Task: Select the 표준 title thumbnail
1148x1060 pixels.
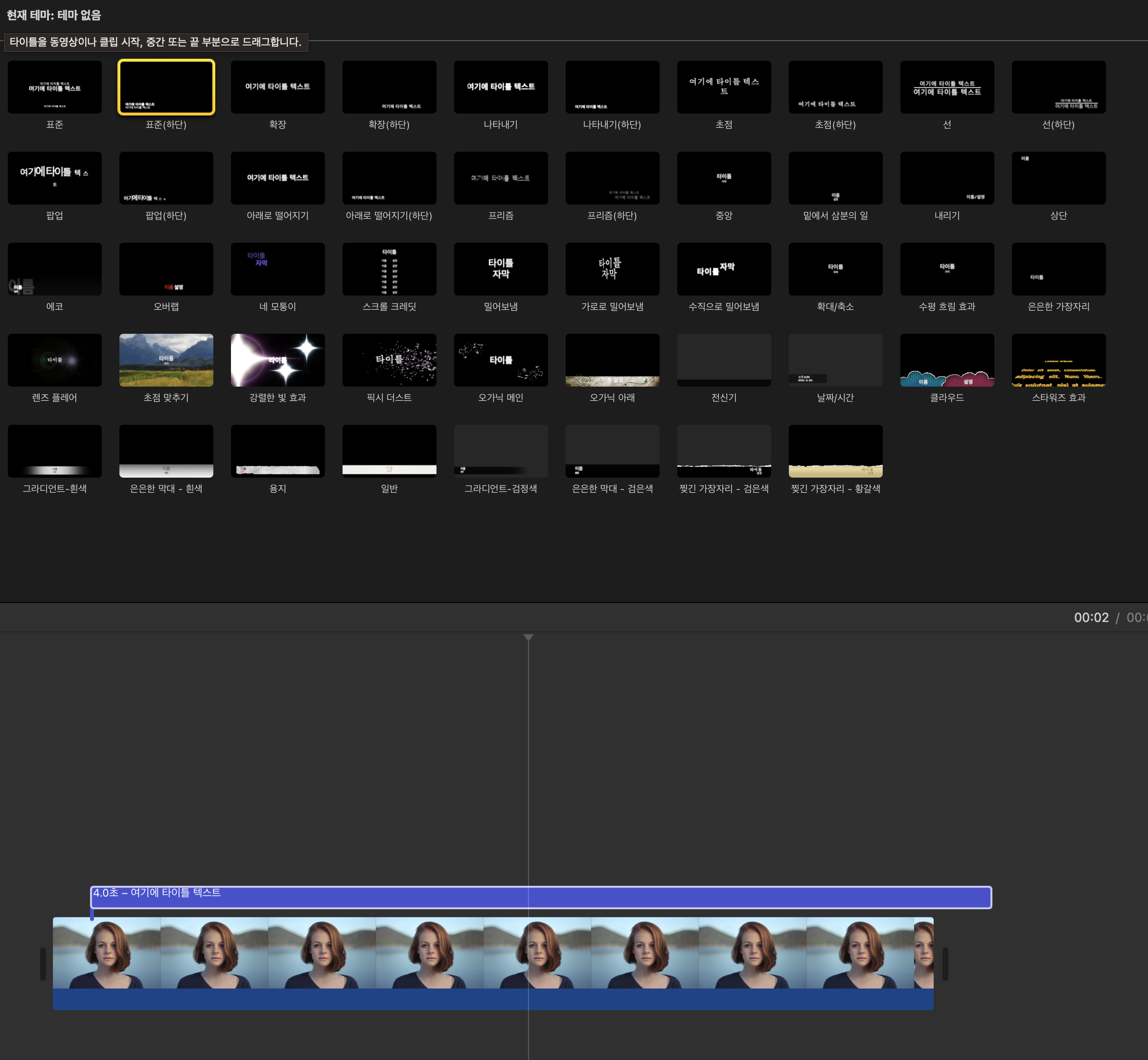Action: tap(54, 87)
